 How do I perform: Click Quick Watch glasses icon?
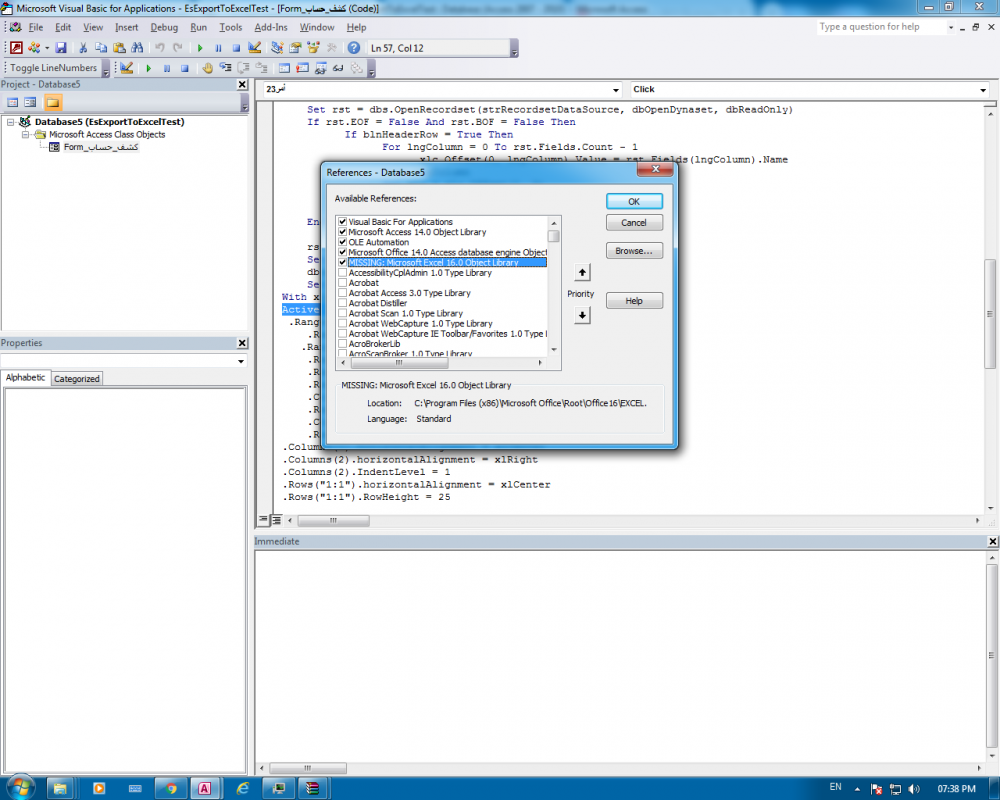tap(338, 68)
